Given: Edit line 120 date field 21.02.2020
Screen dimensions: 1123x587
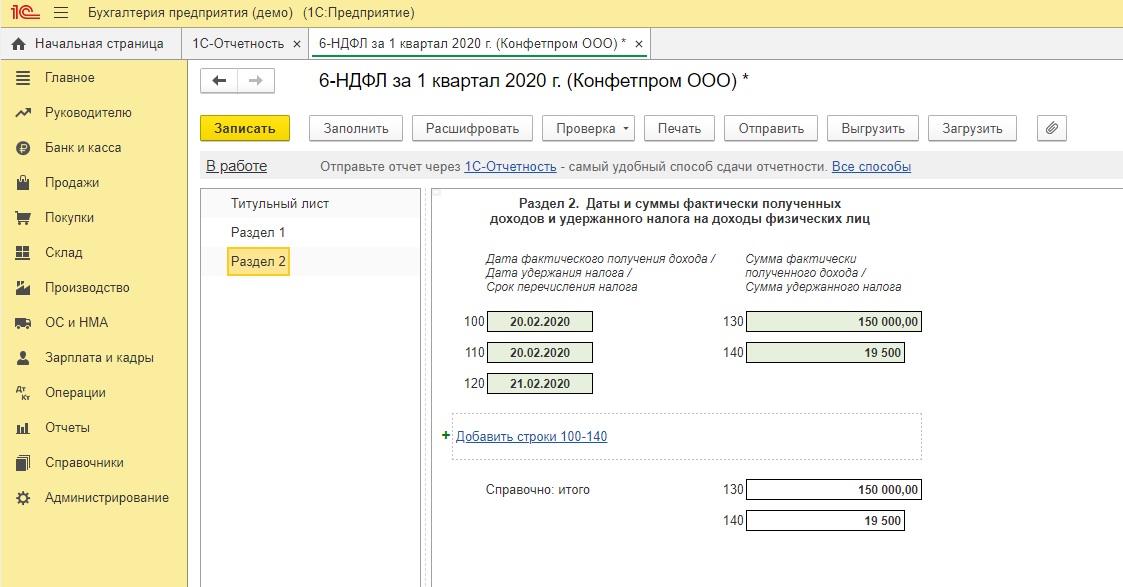Looking at the screenshot, I should 540,383.
